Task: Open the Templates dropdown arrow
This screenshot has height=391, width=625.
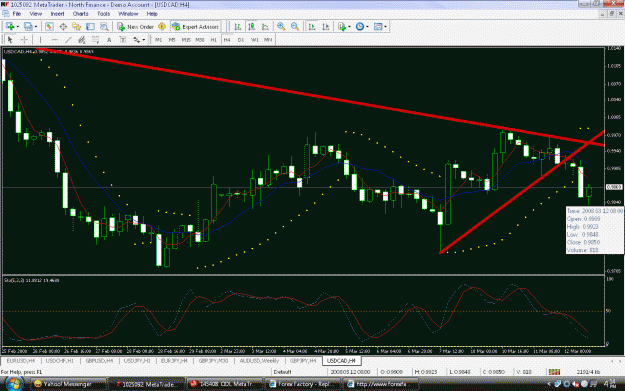Action: tap(385, 27)
